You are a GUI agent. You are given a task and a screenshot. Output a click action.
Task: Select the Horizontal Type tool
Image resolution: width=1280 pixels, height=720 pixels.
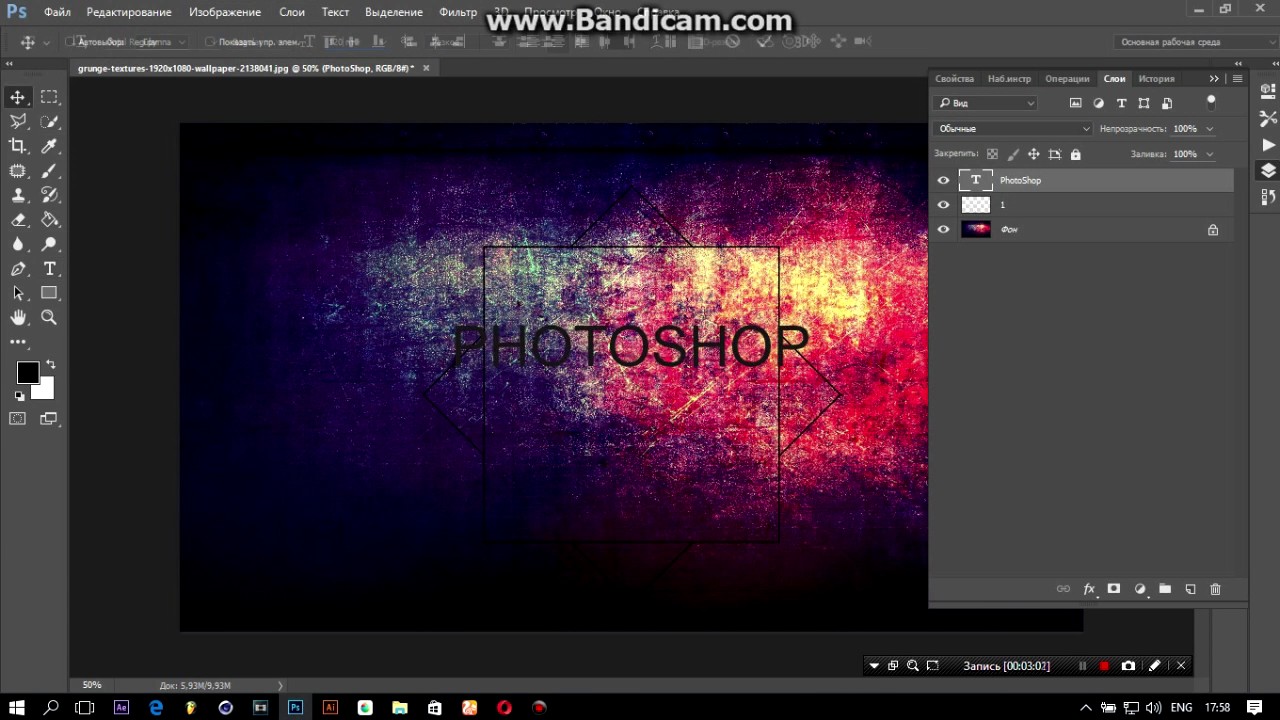click(x=49, y=269)
